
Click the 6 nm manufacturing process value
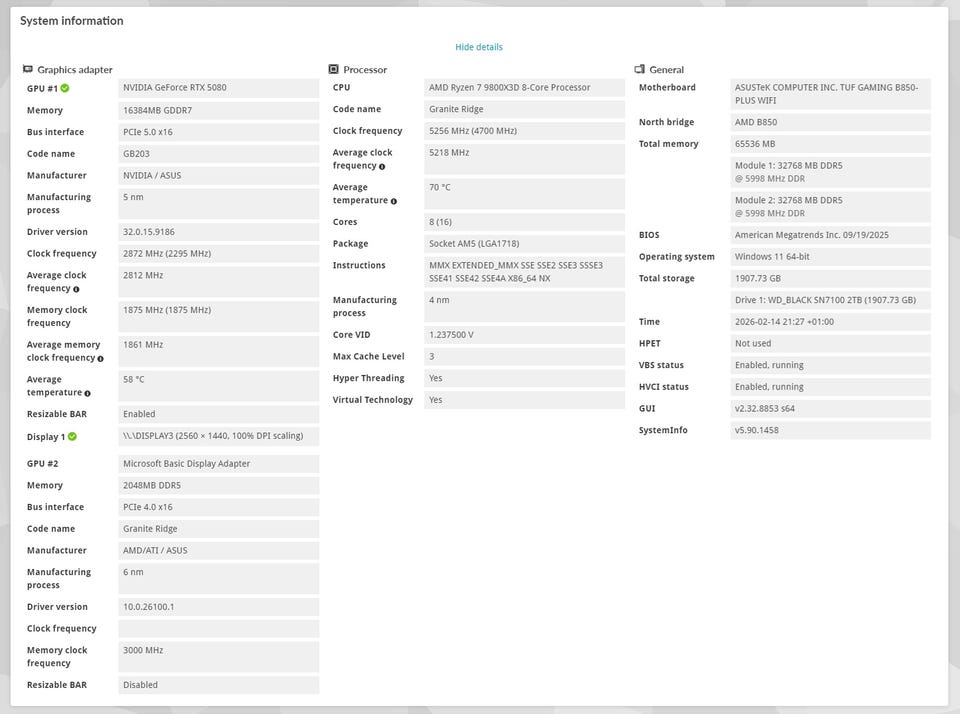(x=219, y=579)
